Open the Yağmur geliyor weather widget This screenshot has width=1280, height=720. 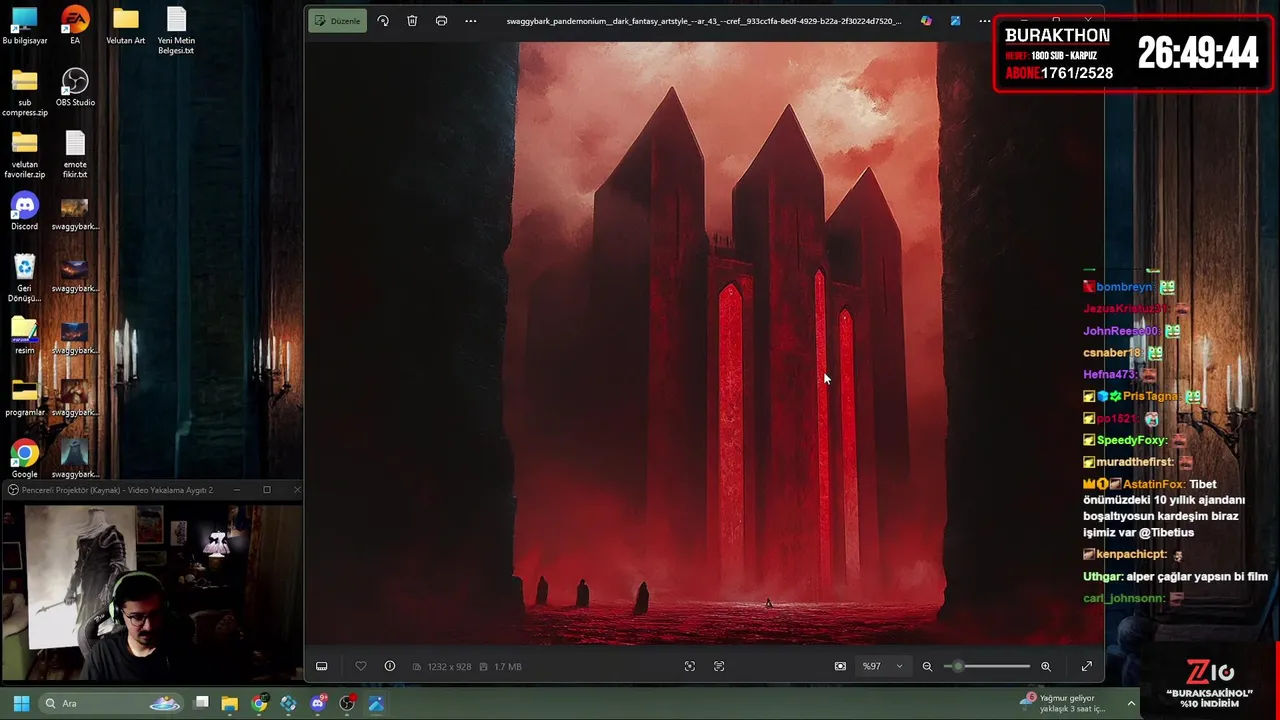[1062, 704]
